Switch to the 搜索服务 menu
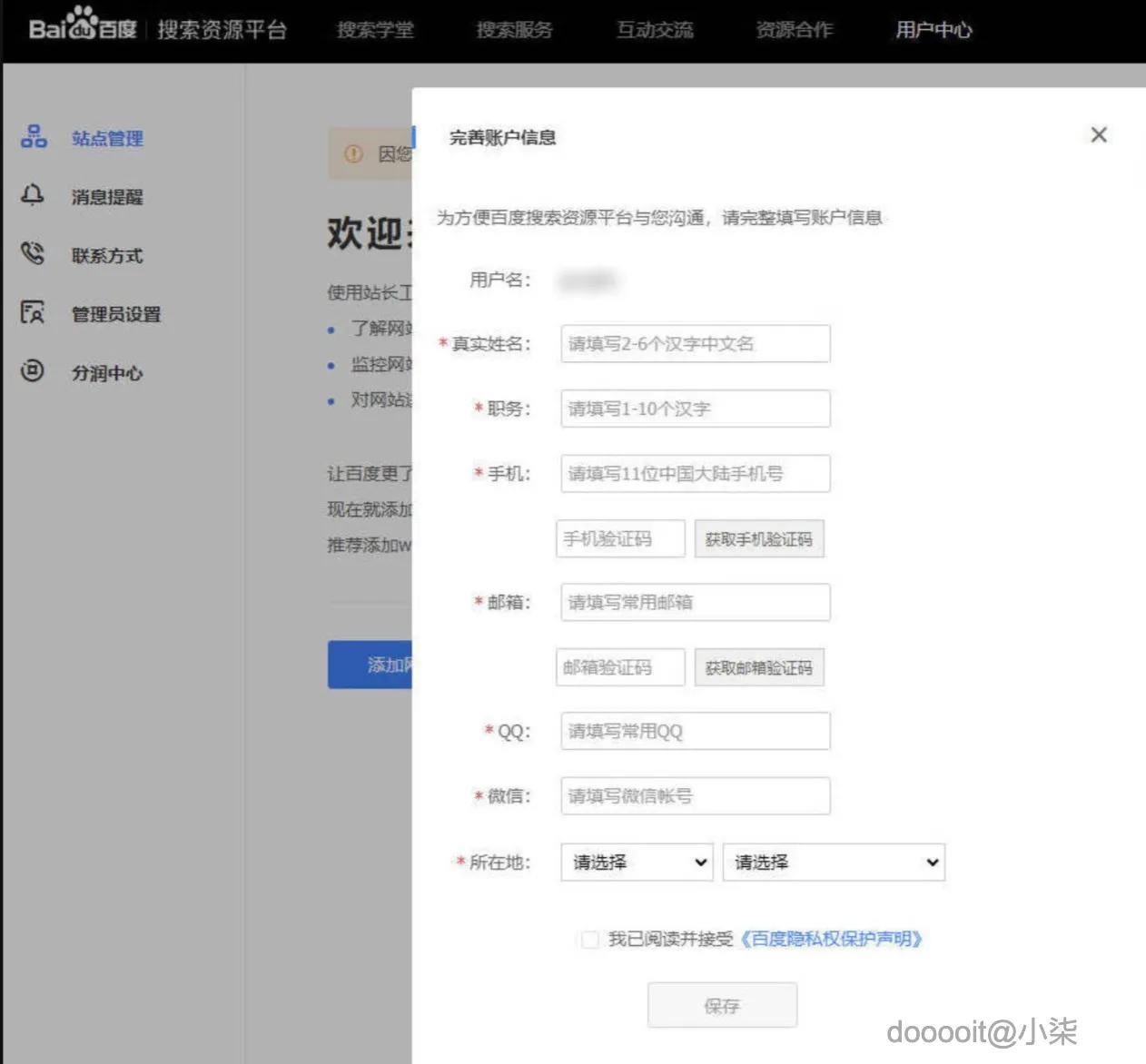Image resolution: width=1146 pixels, height=1064 pixels. [x=513, y=29]
